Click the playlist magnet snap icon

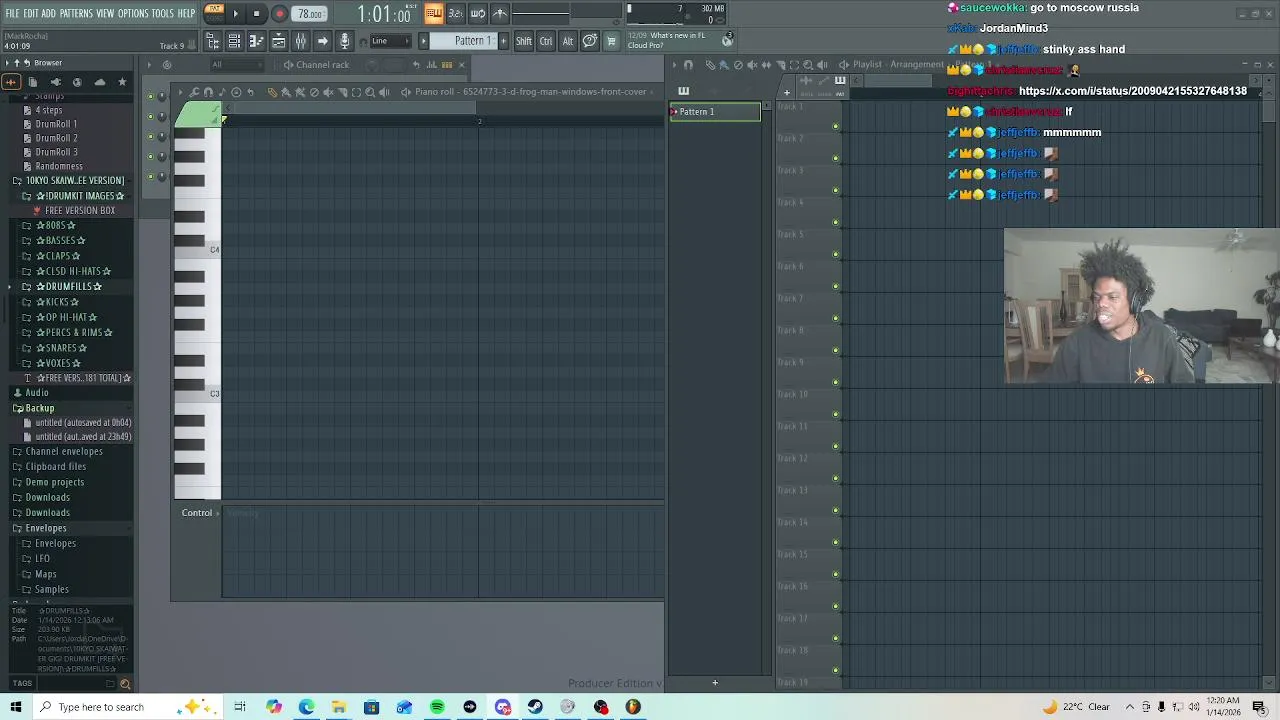[688, 65]
